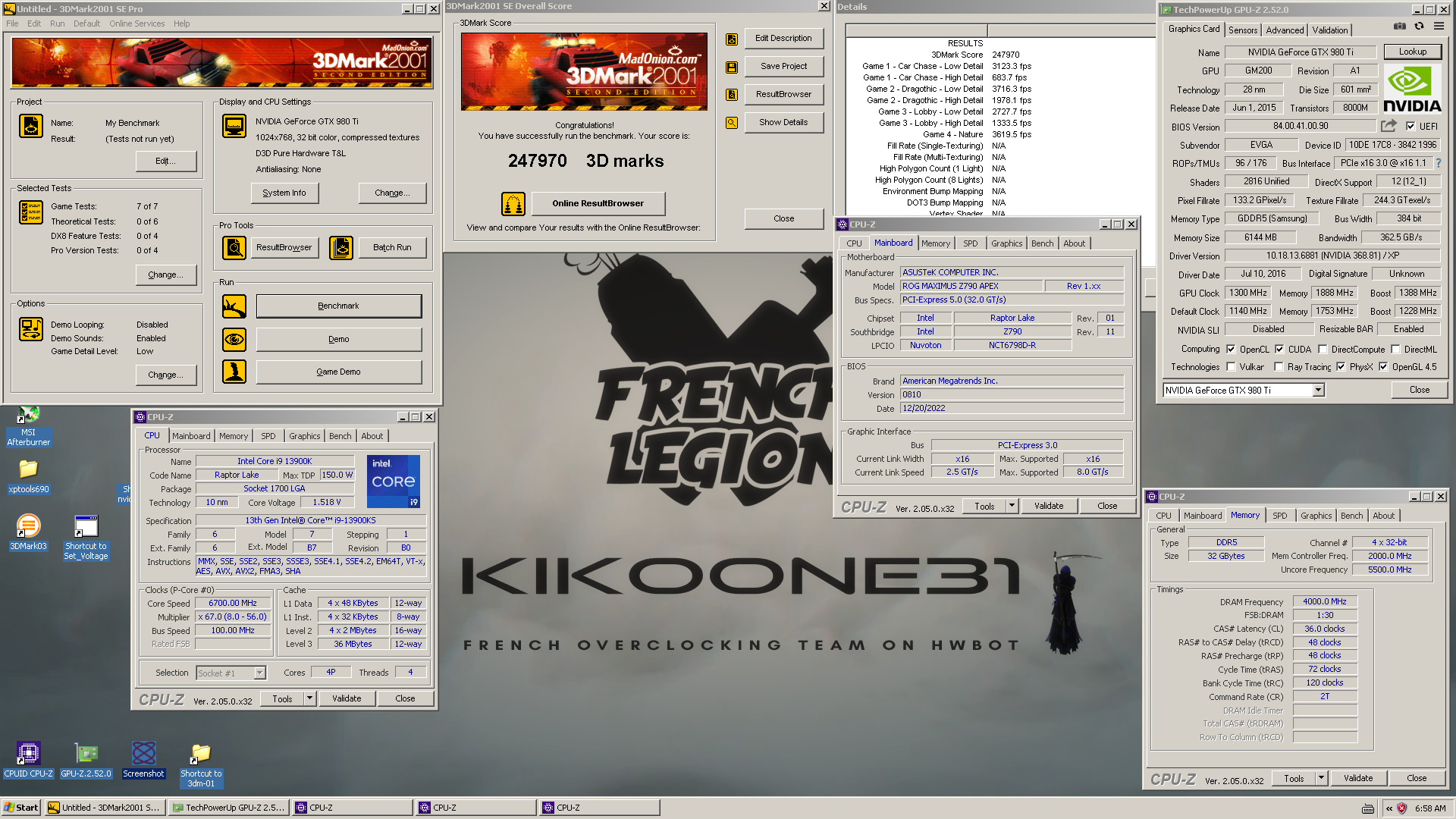Click the Intel Core i9 logo in CPU-Z
The image size is (1456, 819).
393,482
